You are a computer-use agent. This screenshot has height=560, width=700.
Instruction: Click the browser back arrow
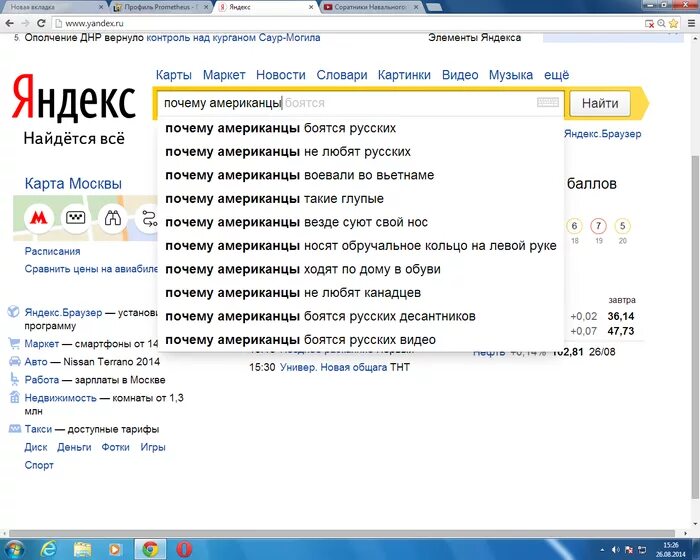tap(9, 23)
